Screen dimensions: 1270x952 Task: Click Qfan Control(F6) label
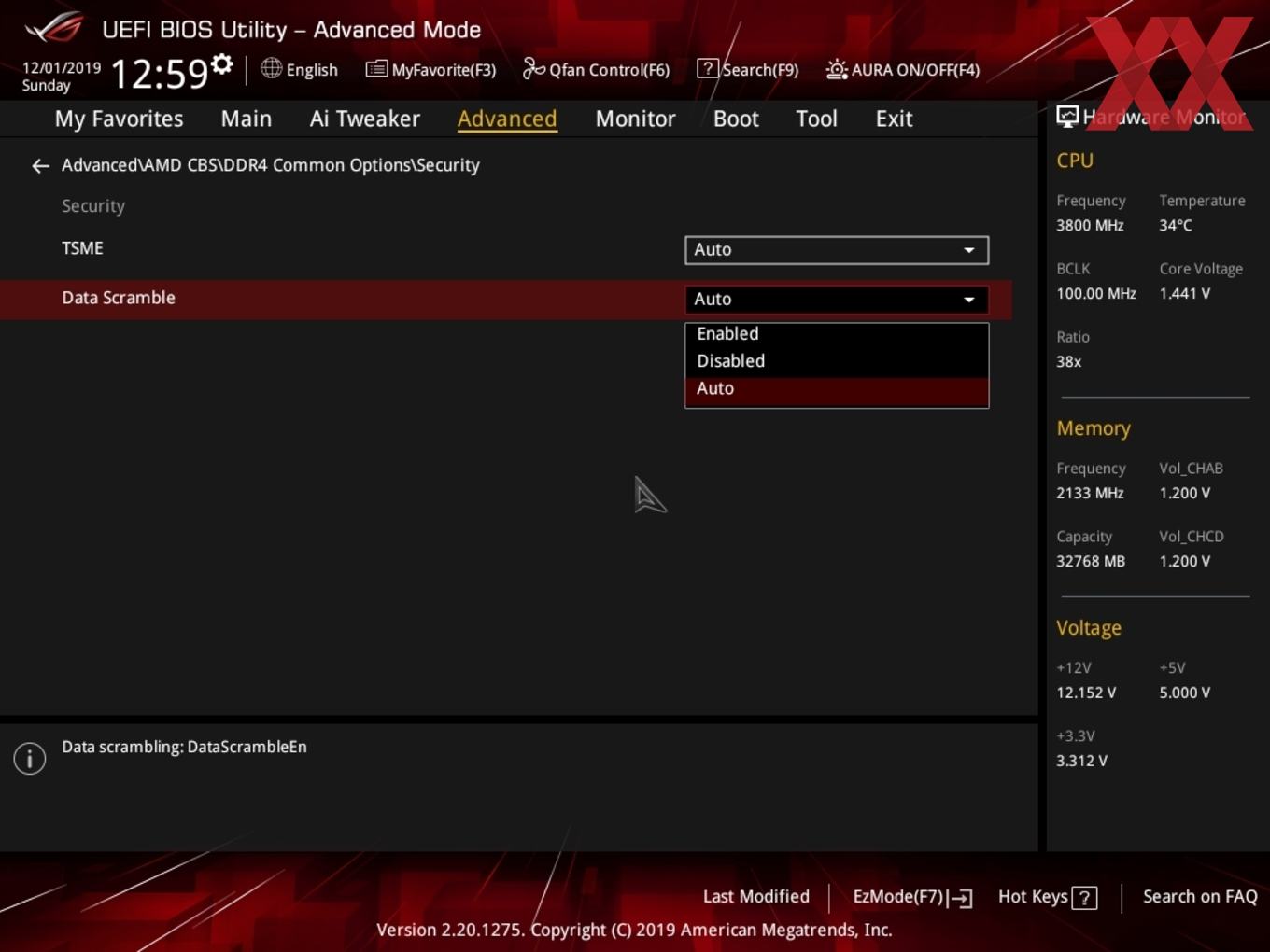[x=609, y=70]
